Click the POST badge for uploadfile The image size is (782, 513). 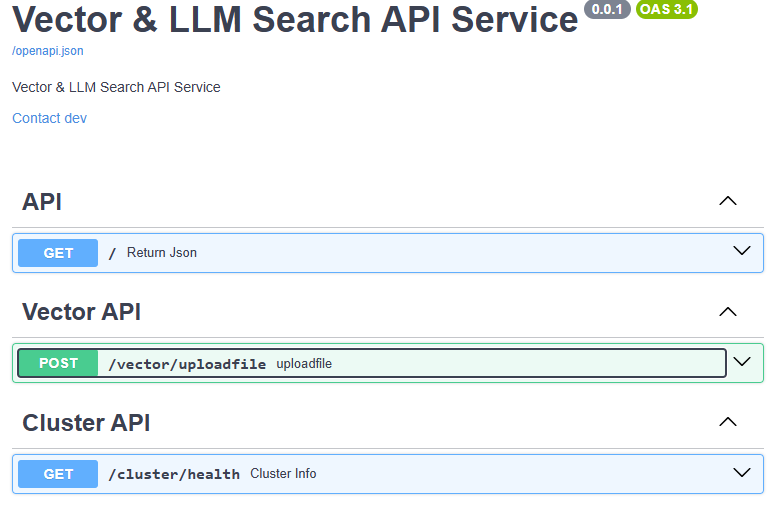click(58, 363)
